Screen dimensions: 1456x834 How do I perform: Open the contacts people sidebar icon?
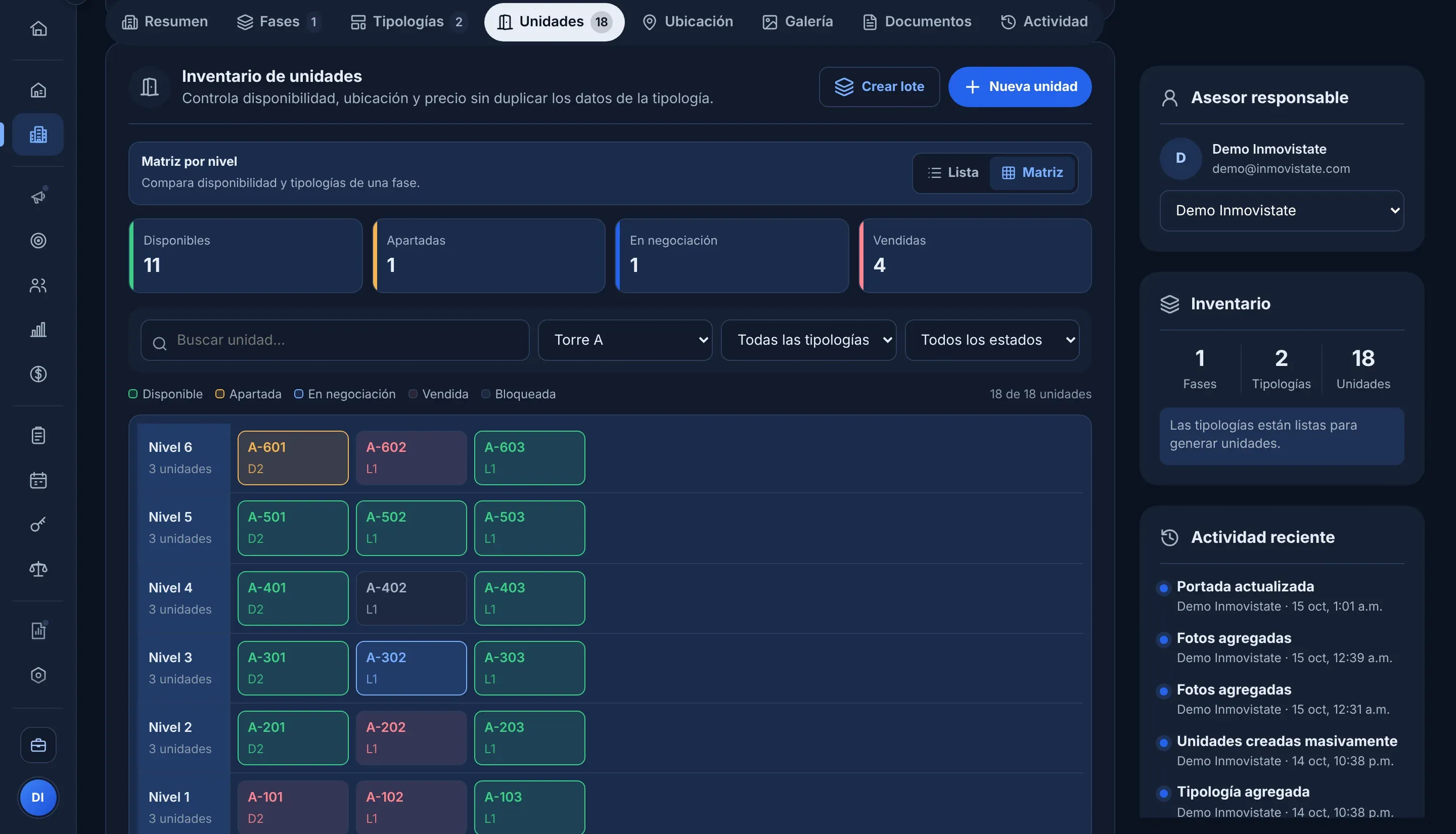pyautogui.click(x=38, y=285)
